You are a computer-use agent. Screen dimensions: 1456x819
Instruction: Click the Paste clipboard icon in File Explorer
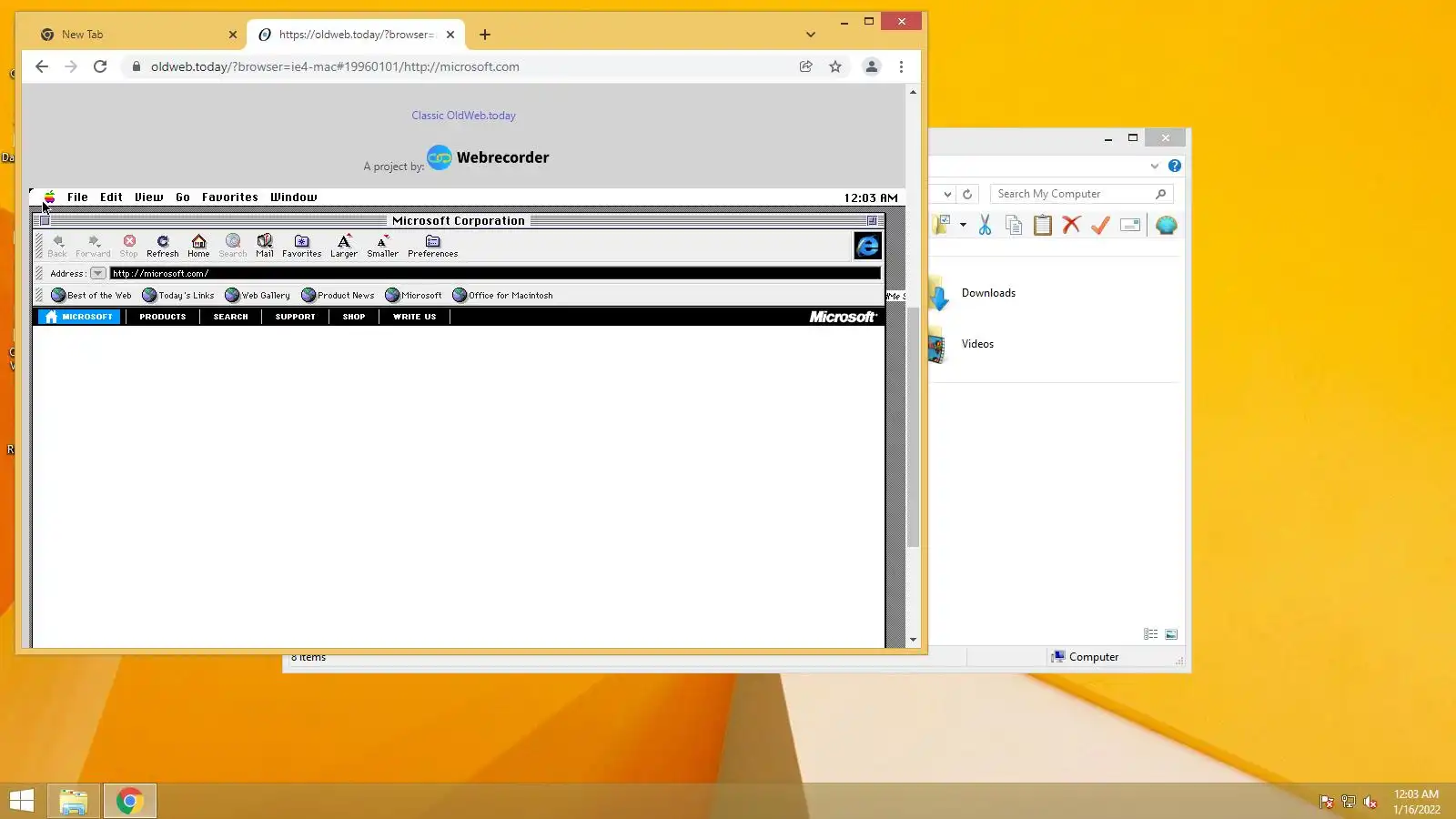1043,225
